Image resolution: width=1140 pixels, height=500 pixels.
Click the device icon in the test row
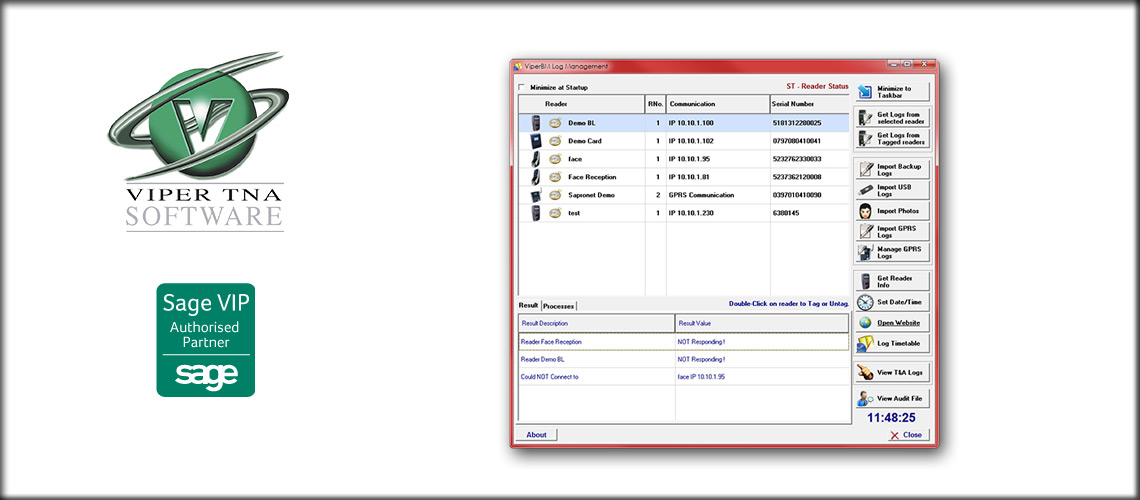[x=536, y=213]
